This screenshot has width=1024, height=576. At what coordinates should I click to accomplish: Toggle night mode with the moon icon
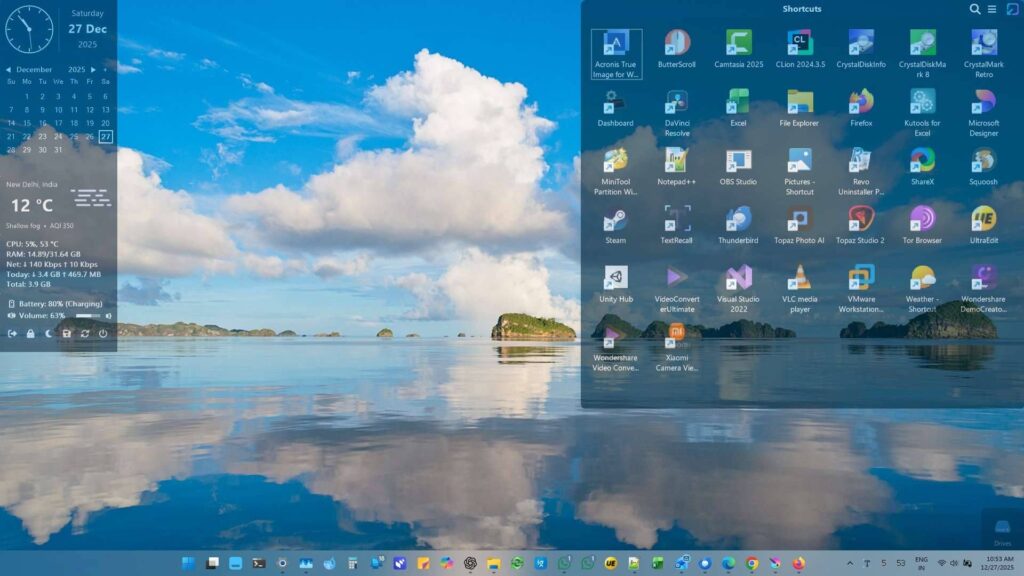(x=48, y=333)
